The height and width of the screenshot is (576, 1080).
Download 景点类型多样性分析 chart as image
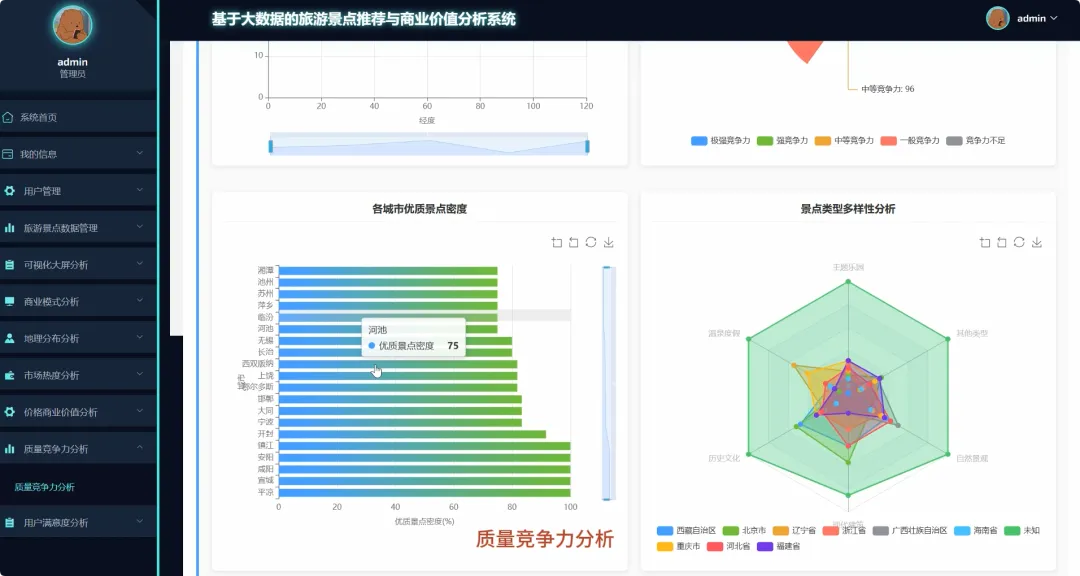(x=1037, y=243)
